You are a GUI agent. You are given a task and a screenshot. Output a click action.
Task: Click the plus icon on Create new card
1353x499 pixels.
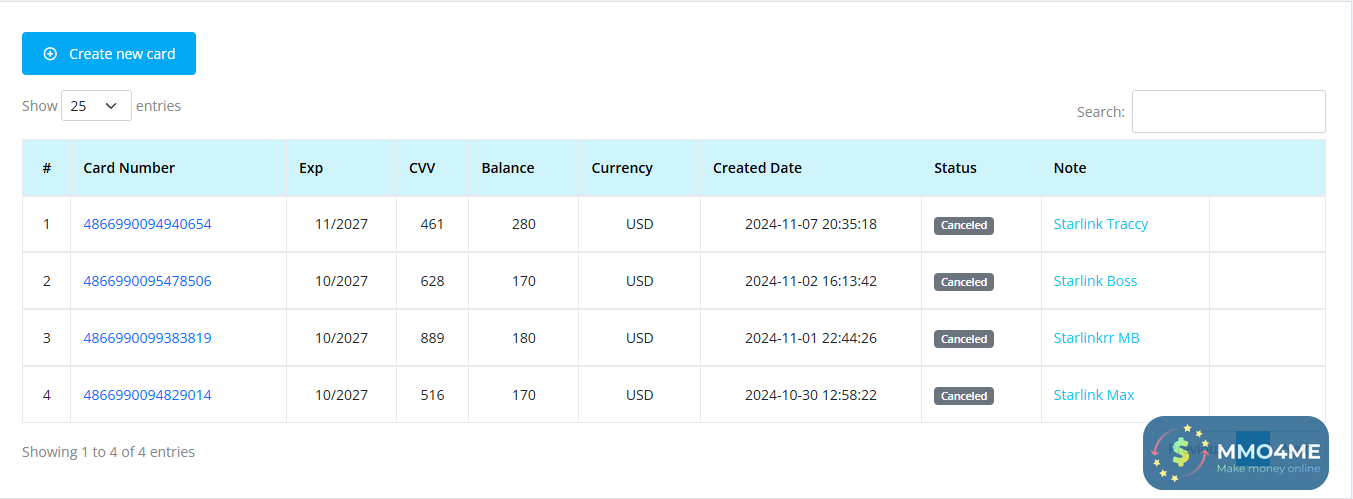[x=50, y=54]
